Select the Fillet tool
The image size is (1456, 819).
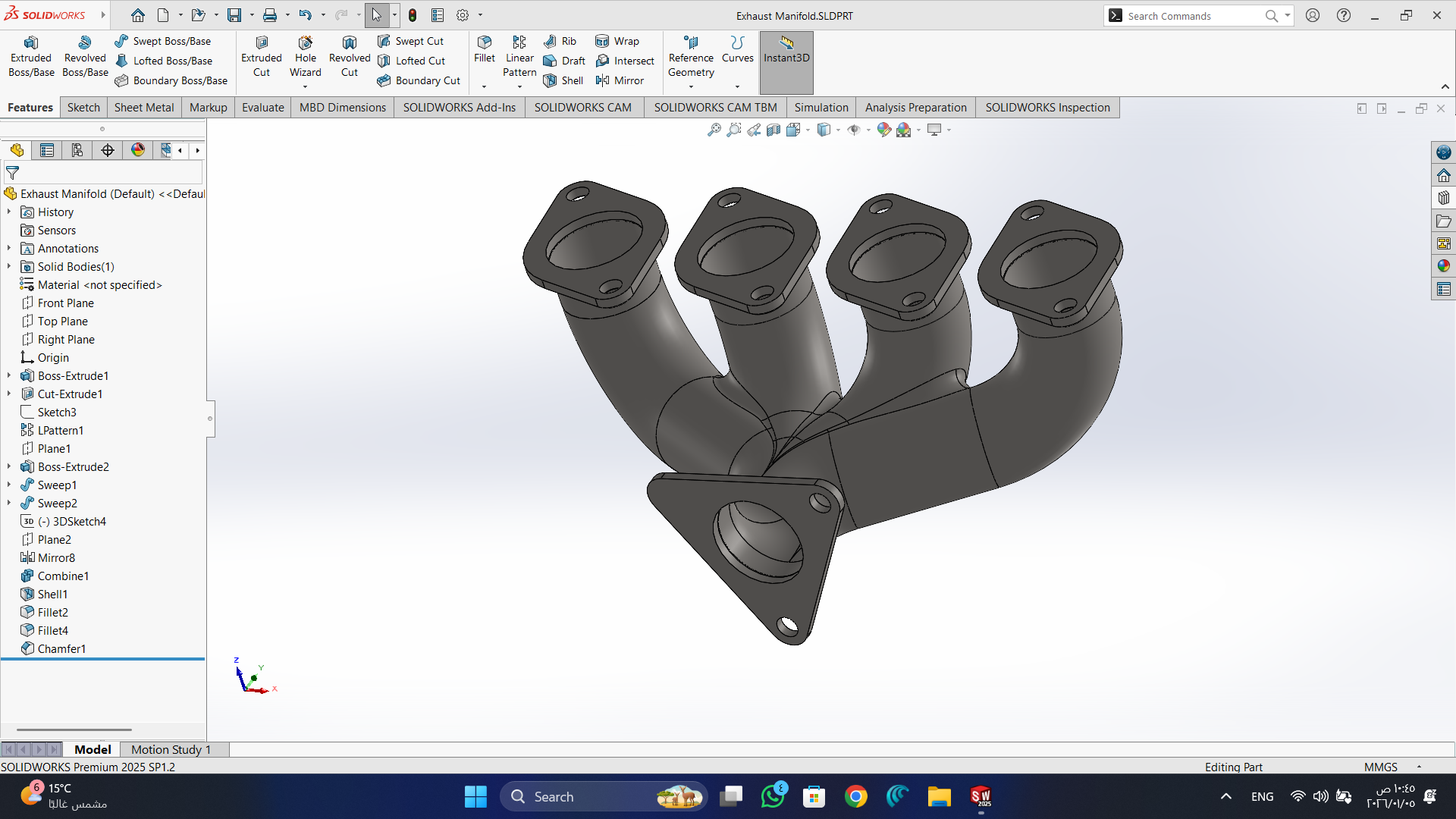click(x=484, y=49)
